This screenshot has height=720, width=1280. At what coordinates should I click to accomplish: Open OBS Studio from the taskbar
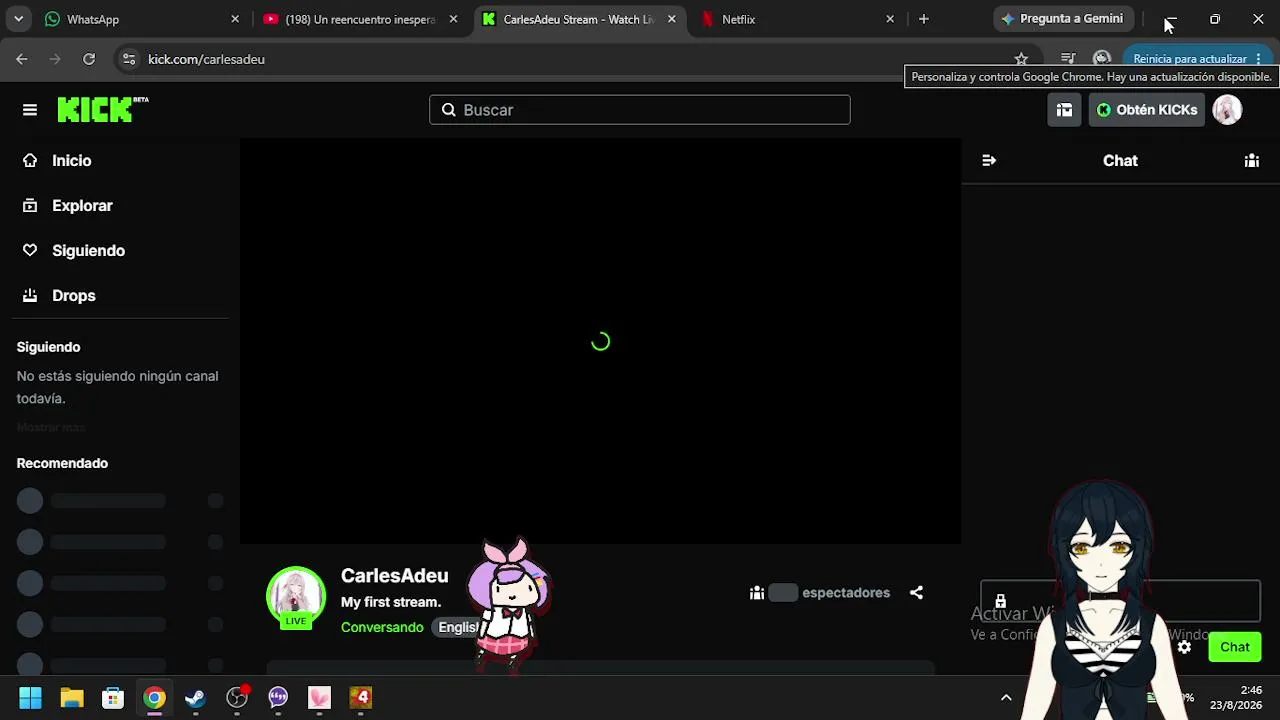237,697
